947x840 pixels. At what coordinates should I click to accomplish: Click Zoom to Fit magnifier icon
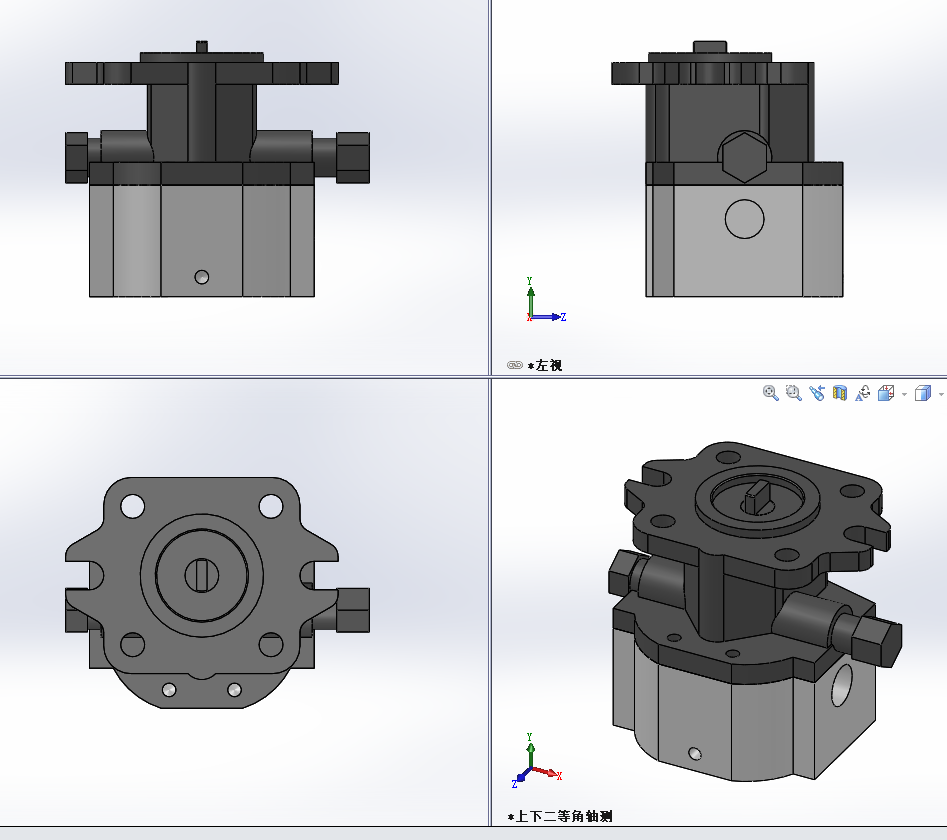coord(770,393)
